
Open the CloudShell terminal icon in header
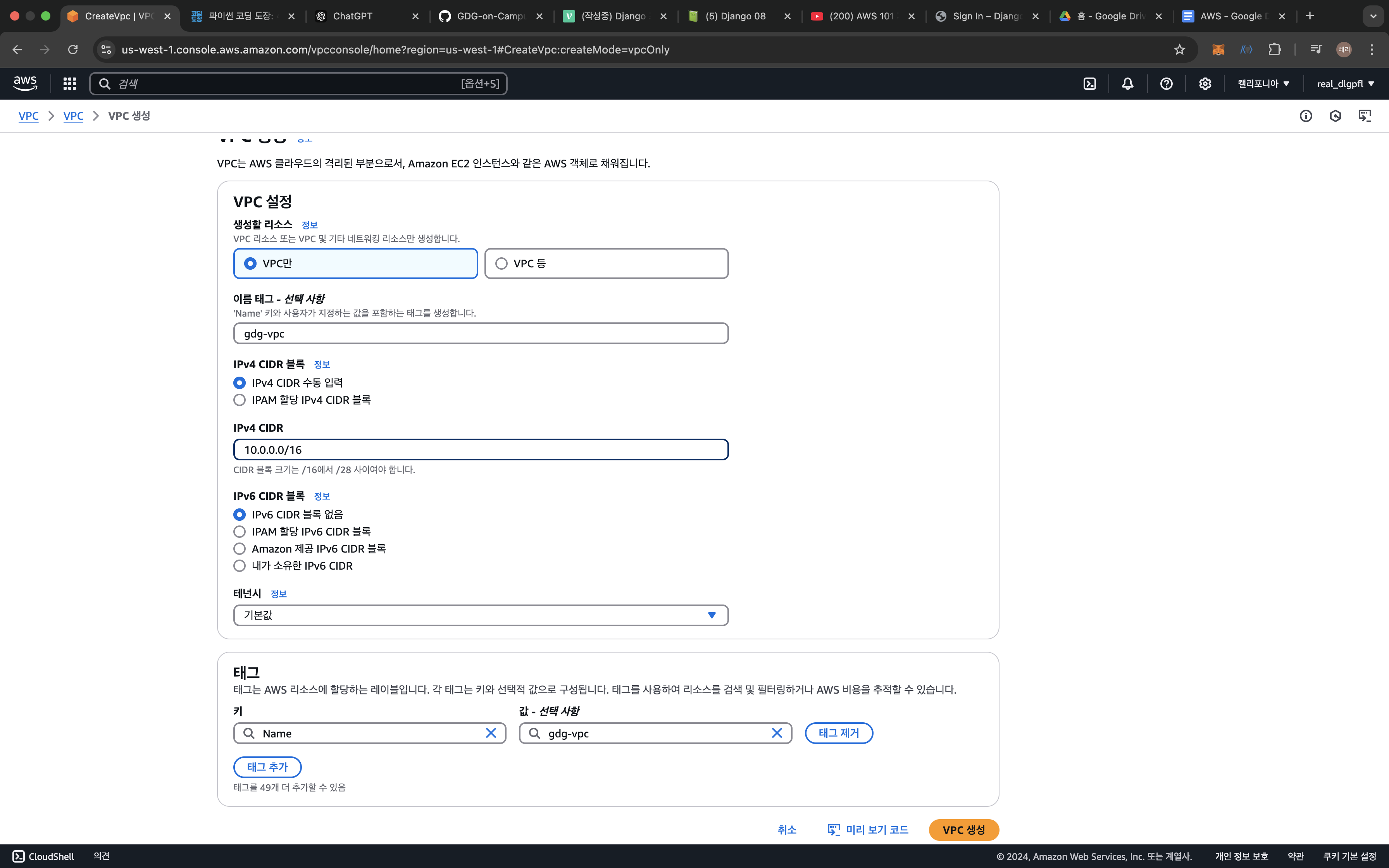click(1089, 84)
